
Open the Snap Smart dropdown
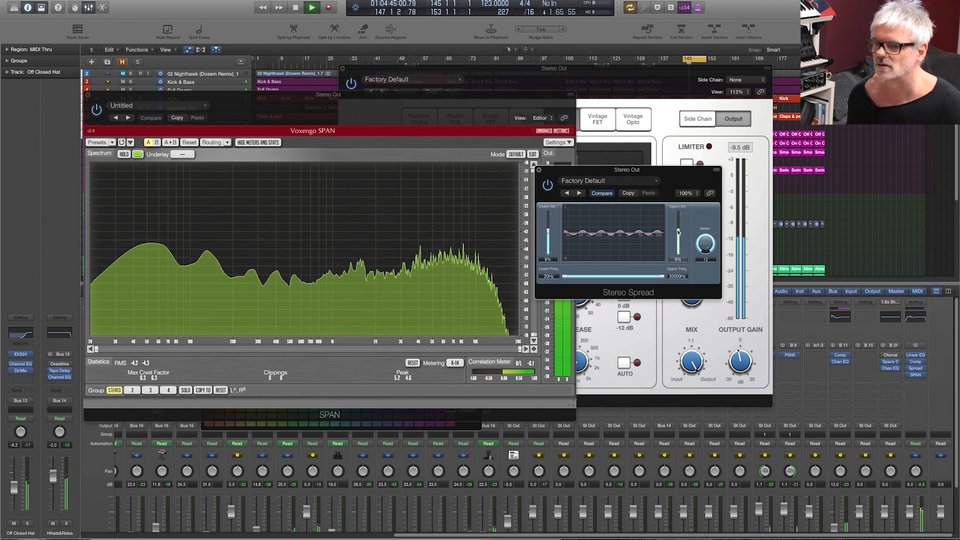point(774,50)
